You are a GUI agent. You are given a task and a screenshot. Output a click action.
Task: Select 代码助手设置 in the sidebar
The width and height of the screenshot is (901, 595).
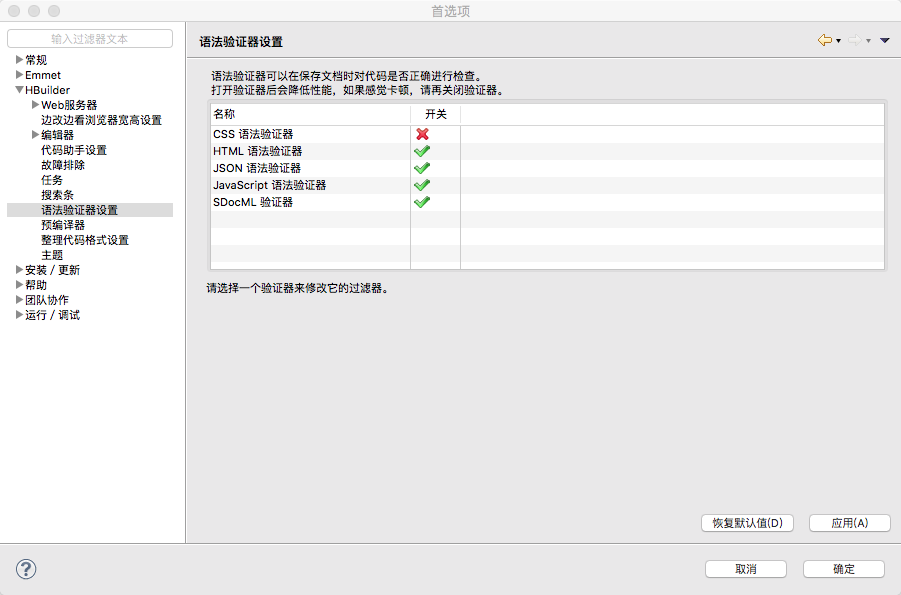coord(73,150)
